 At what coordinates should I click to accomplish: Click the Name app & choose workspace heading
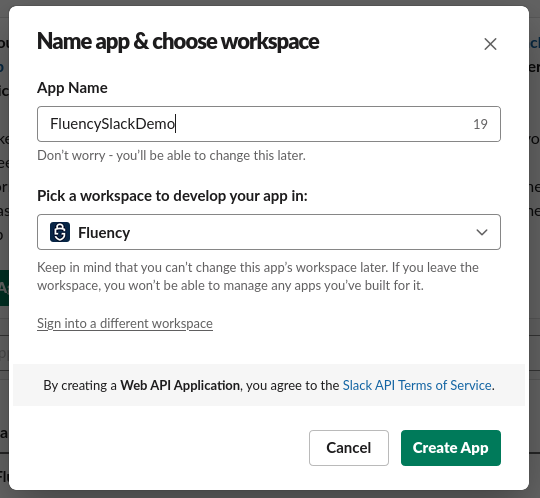(x=178, y=42)
